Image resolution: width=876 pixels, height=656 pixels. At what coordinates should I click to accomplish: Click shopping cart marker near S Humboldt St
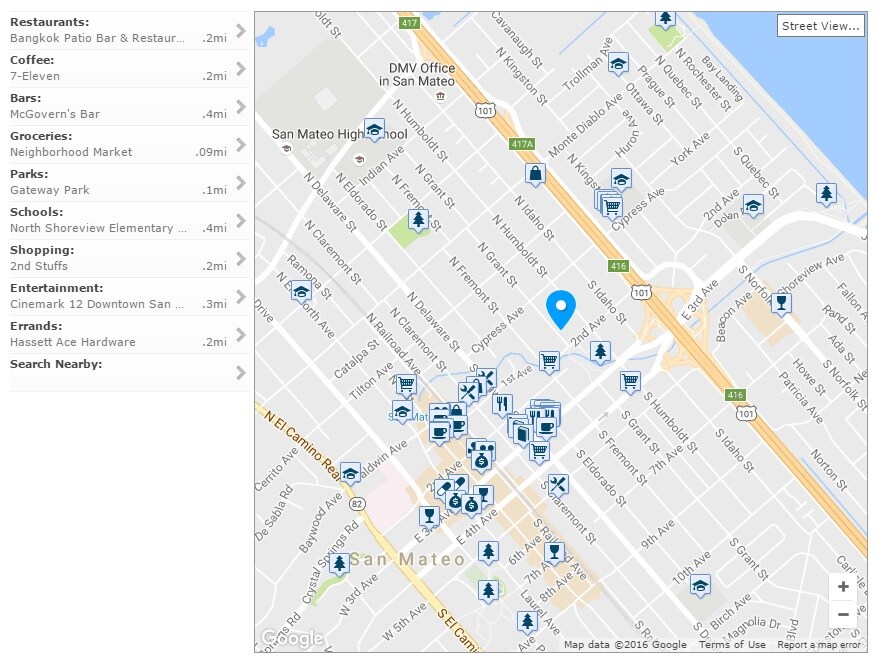coord(630,381)
